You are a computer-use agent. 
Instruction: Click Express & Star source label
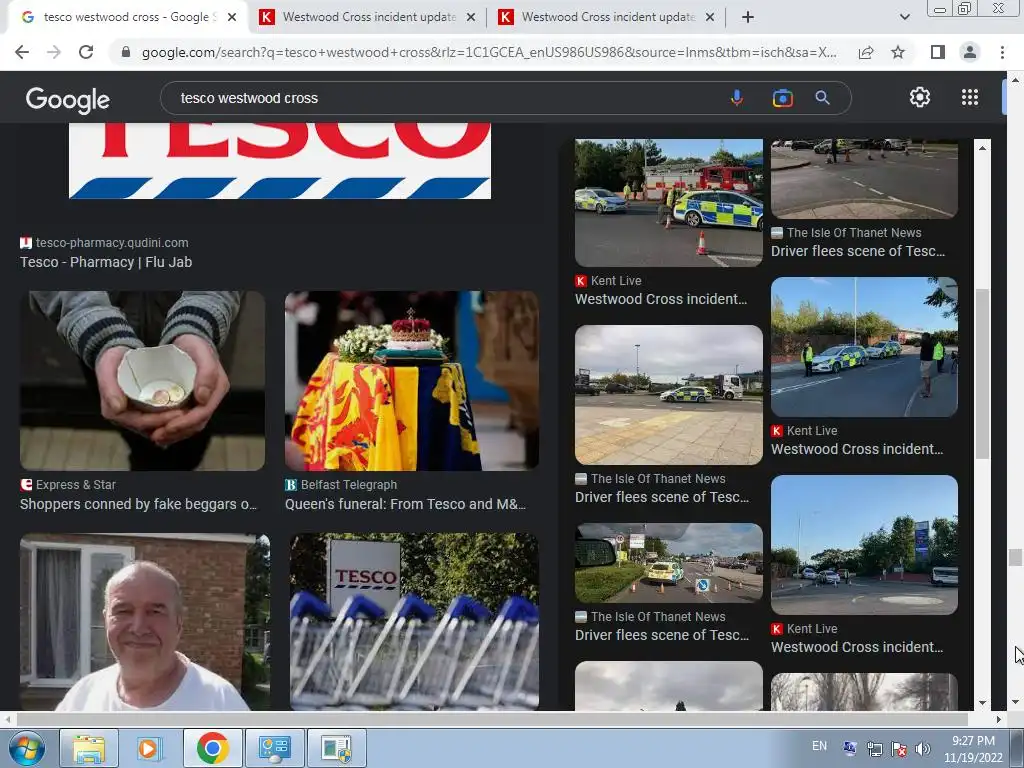click(76, 485)
